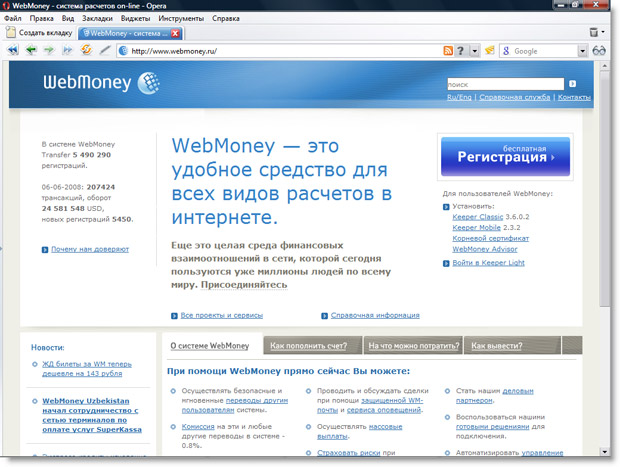Select the О системе WebMoney tab

click(x=210, y=346)
